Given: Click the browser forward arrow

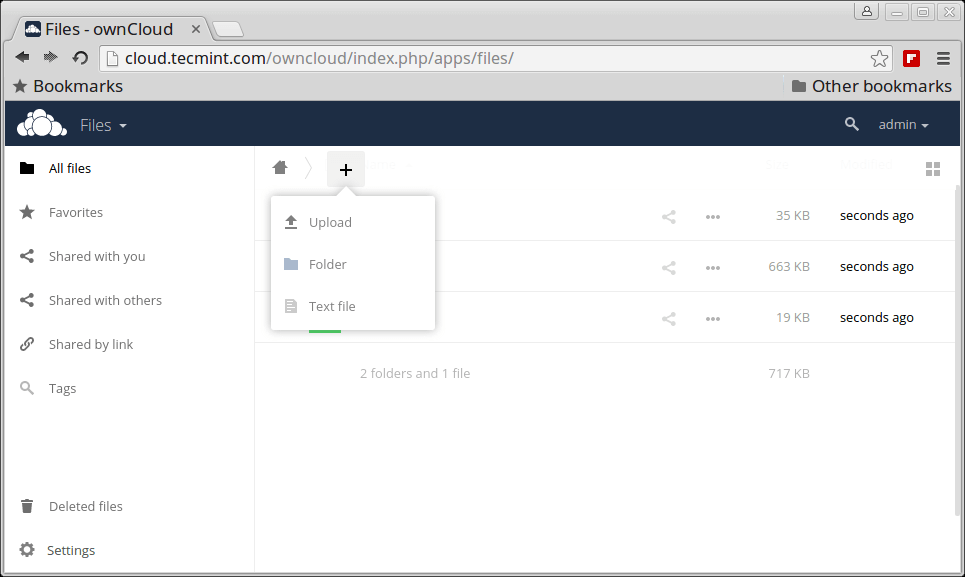Looking at the screenshot, I should tap(50, 57).
